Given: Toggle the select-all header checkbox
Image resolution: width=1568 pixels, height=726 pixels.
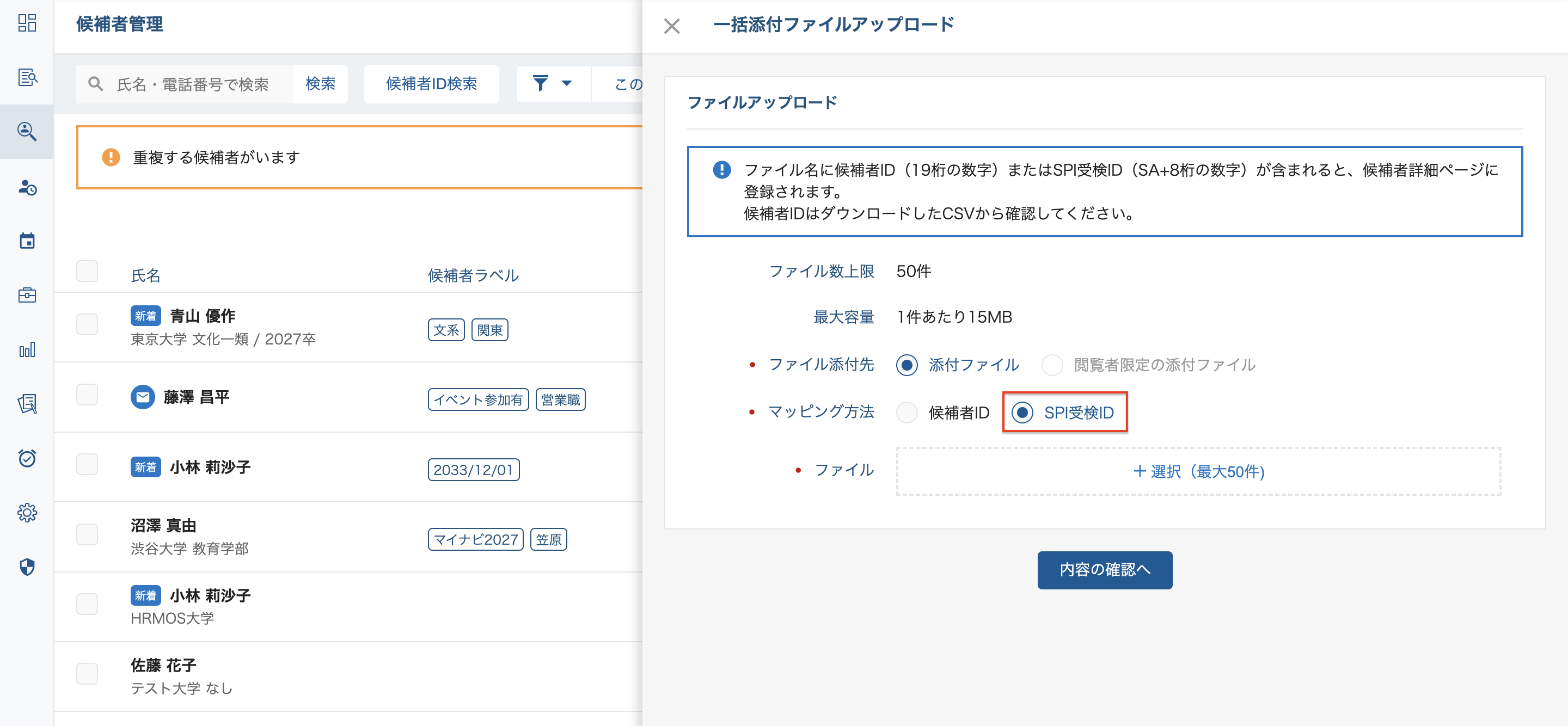Looking at the screenshot, I should click(x=87, y=272).
